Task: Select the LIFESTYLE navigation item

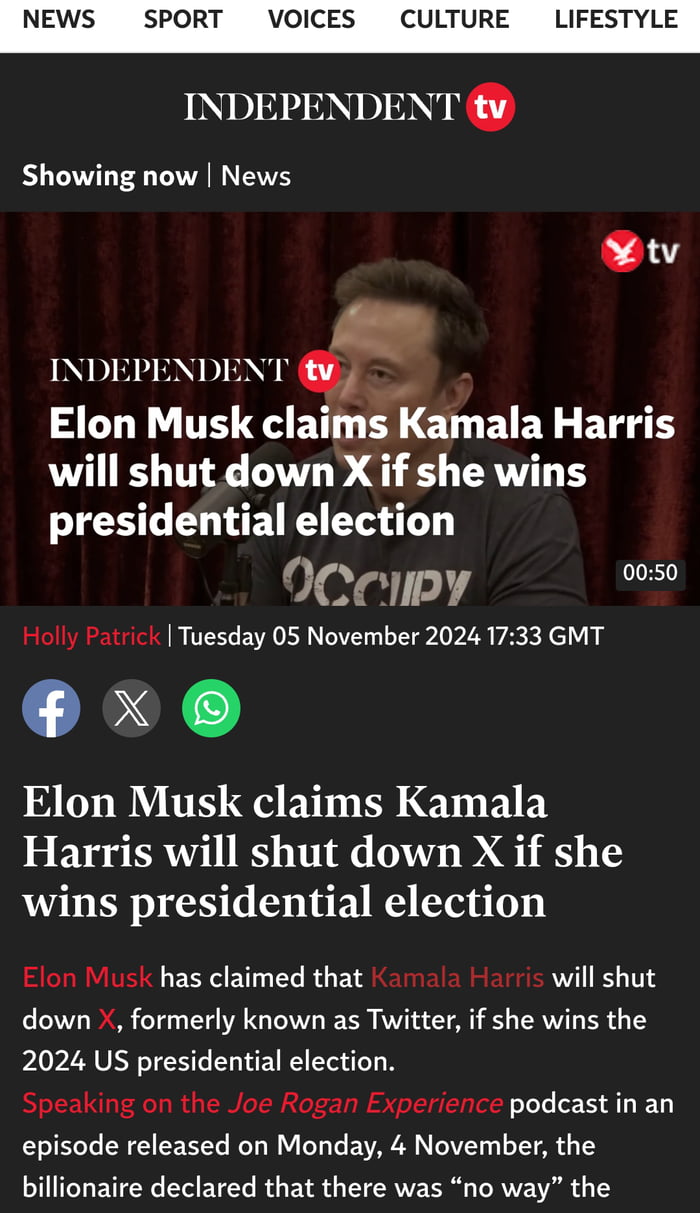Action: (616, 19)
